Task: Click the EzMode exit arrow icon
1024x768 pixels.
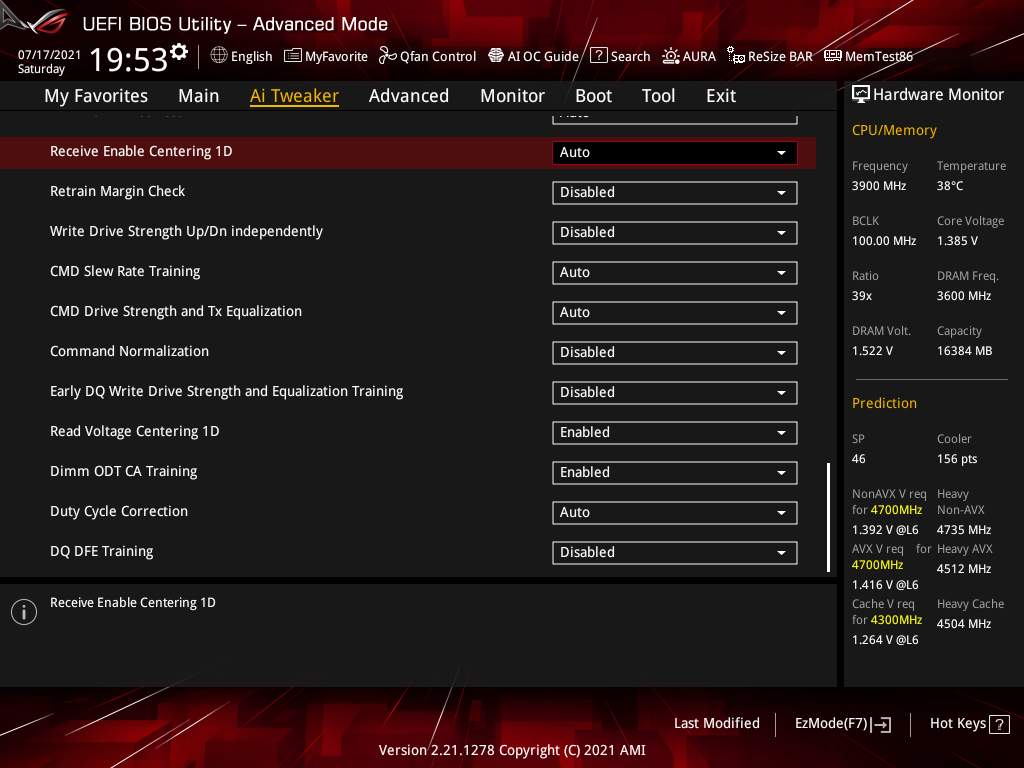Action: (x=882, y=724)
